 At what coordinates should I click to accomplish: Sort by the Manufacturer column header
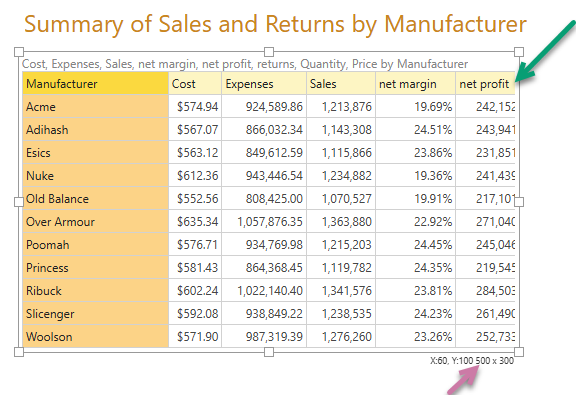[96, 84]
